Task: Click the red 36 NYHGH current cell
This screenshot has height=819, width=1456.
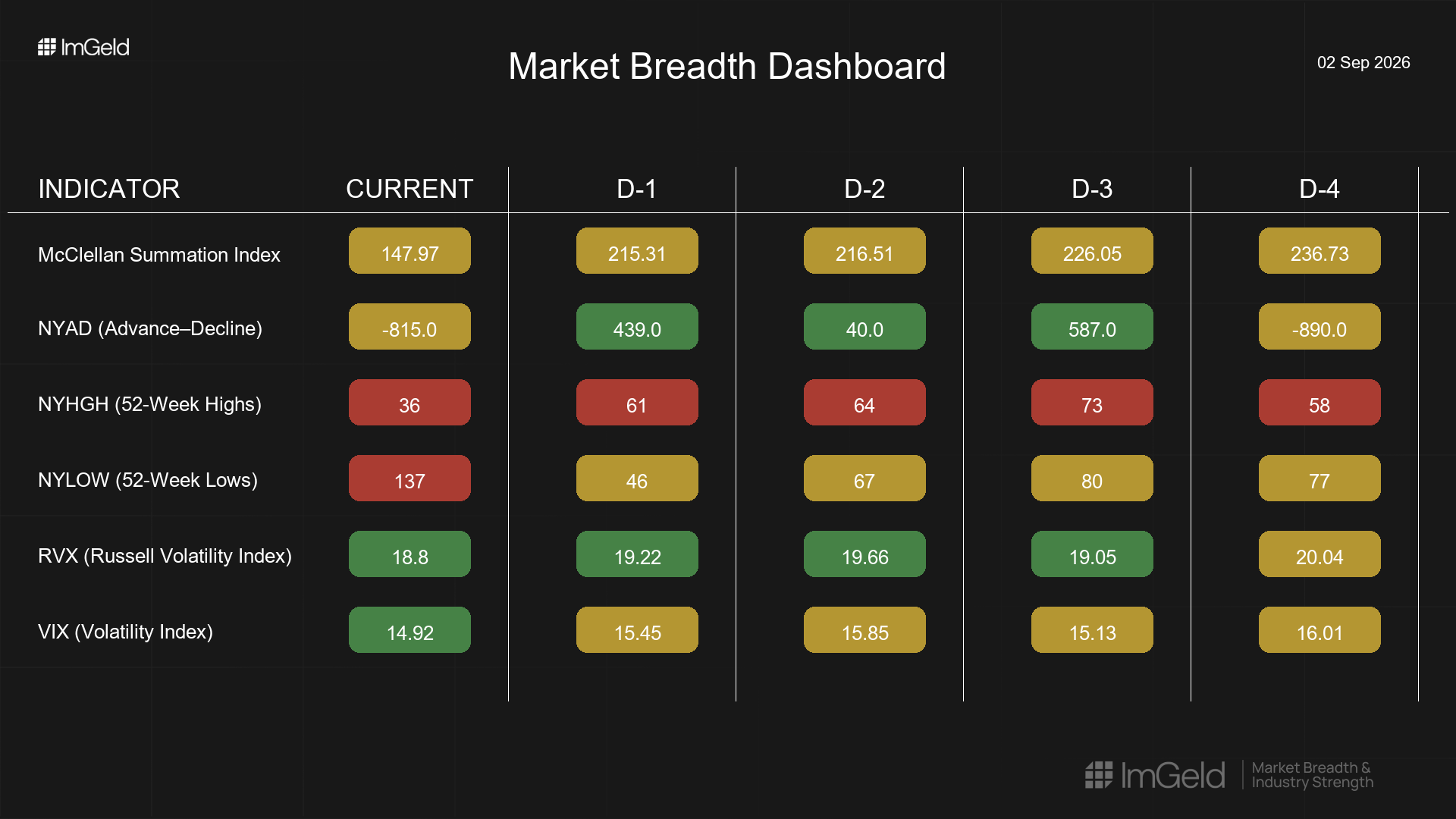Action: 409,403
